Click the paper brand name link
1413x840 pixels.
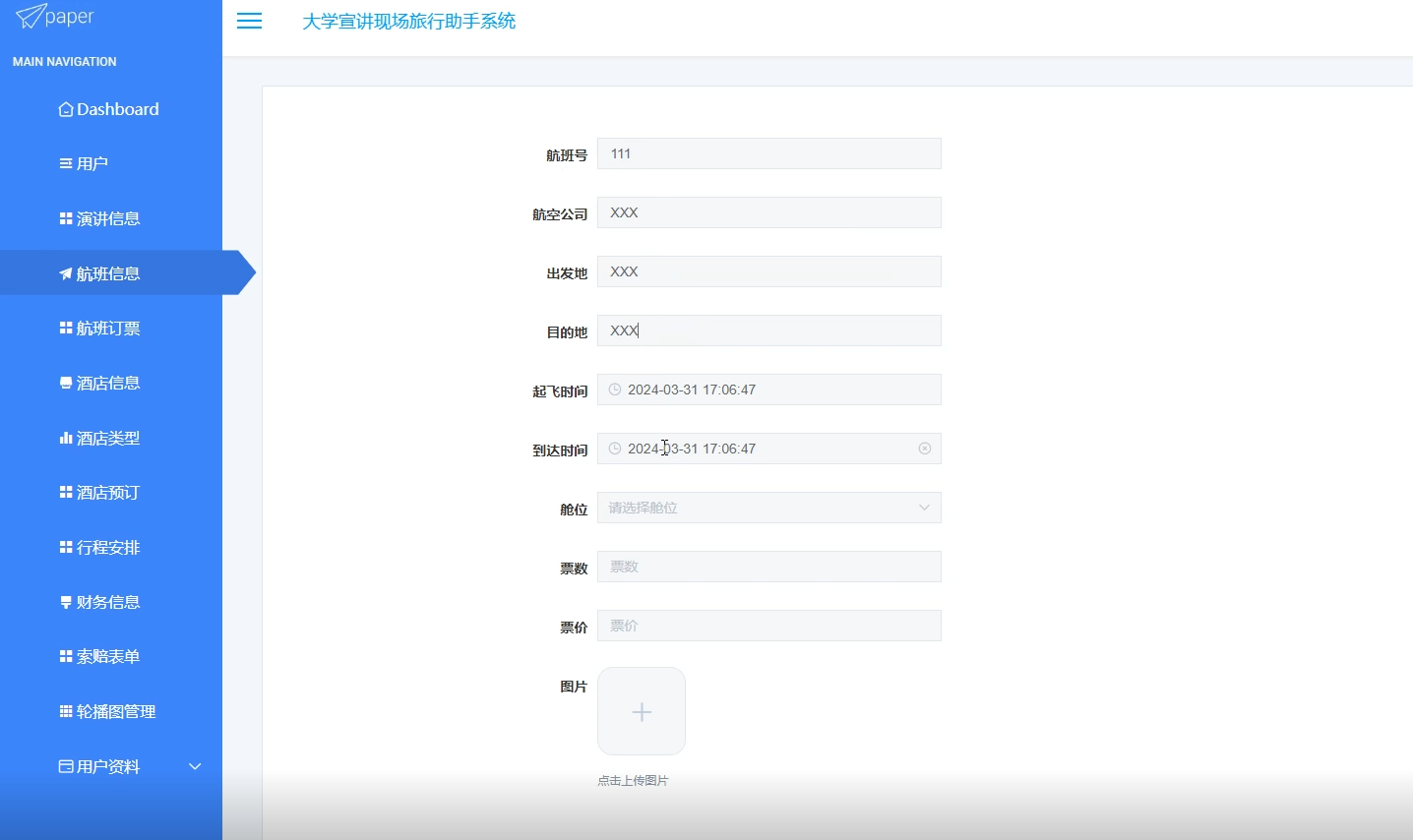[x=70, y=17]
